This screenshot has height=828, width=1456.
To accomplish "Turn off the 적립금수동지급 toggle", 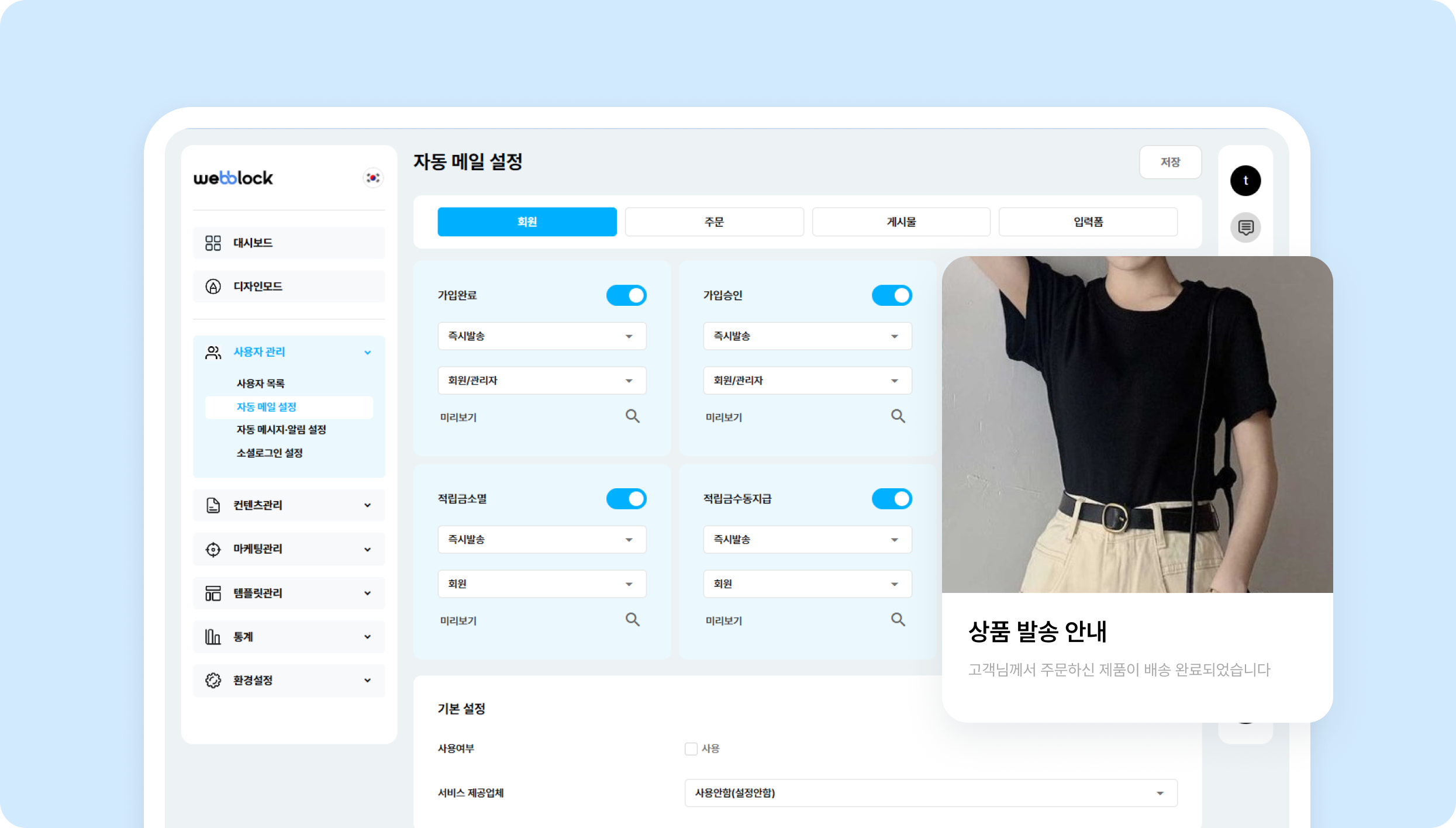I will [x=892, y=498].
